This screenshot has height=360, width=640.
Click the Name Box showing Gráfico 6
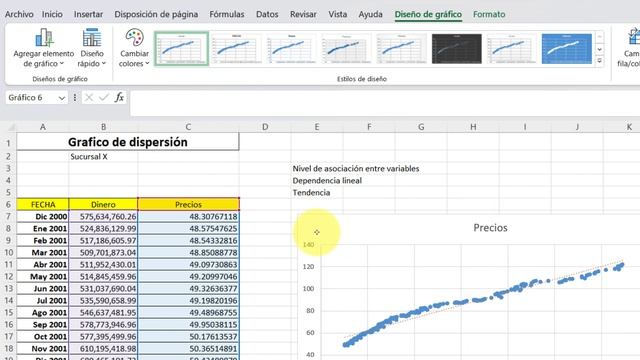pos(31,98)
